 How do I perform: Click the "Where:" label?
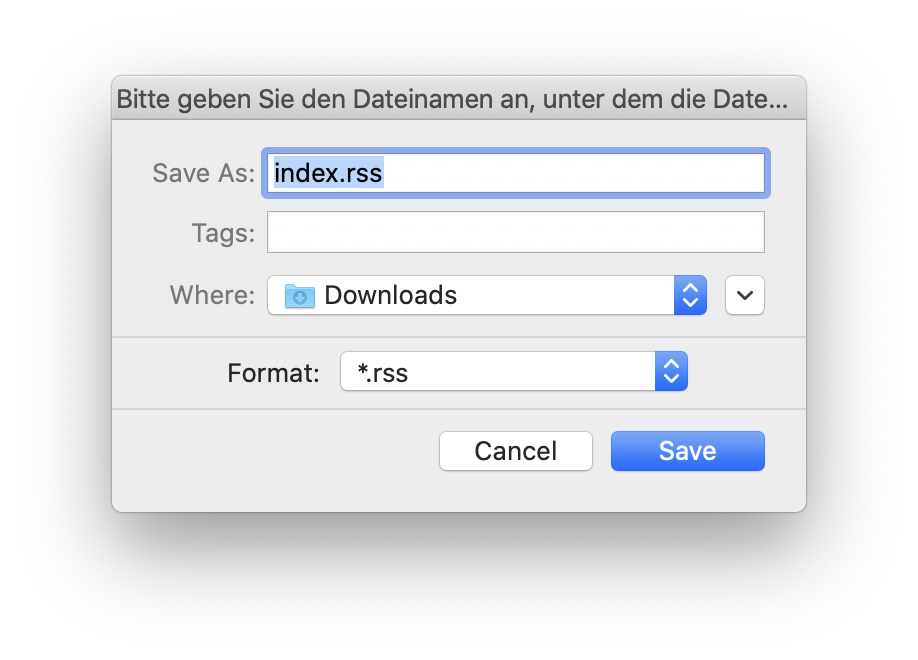tap(213, 295)
